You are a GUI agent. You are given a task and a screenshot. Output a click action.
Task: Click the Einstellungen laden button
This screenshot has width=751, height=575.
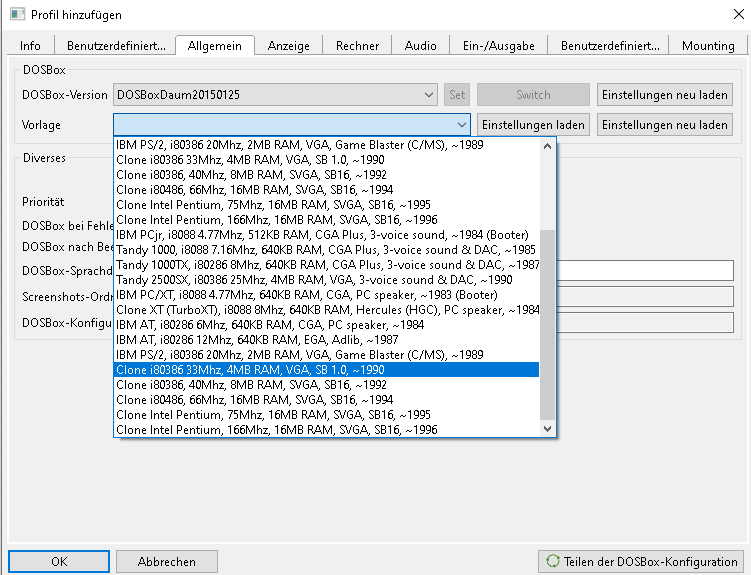533,125
